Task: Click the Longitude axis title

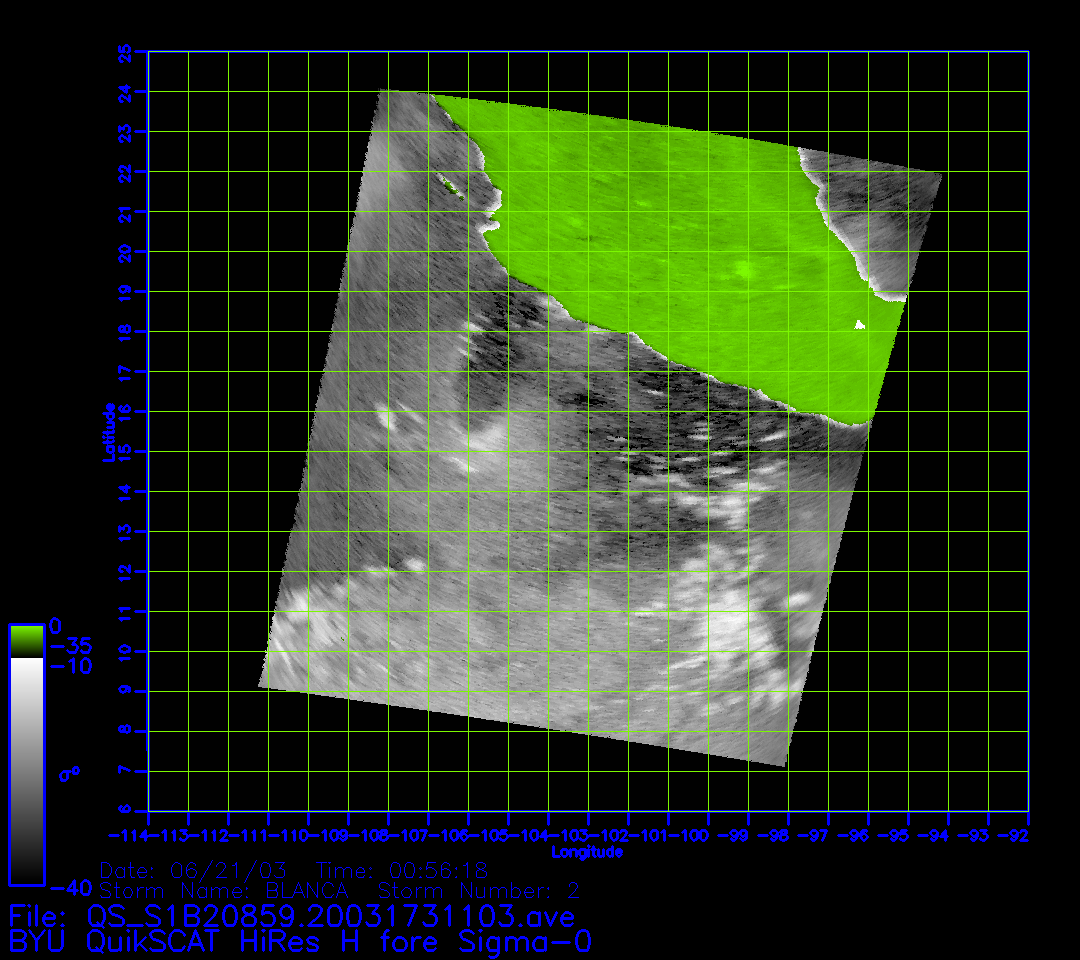Action: (587, 852)
